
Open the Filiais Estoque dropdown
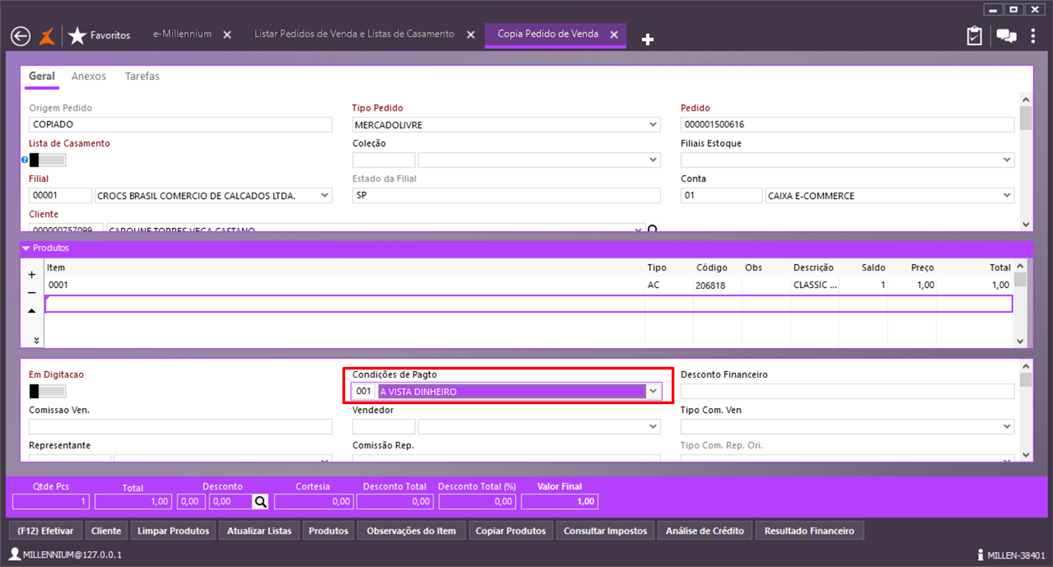tap(1007, 160)
